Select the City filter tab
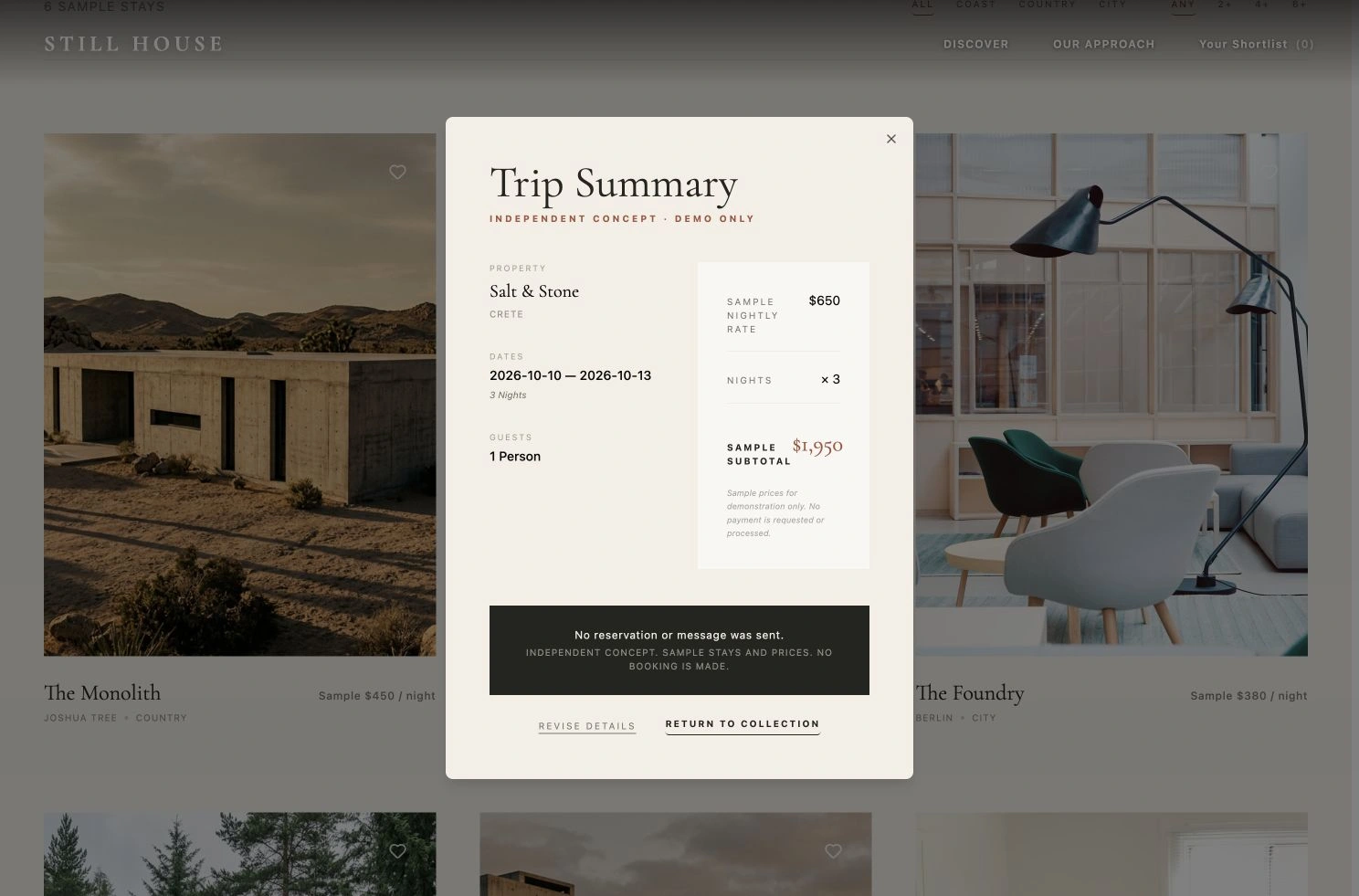The width and height of the screenshot is (1359, 896). click(1112, 5)
